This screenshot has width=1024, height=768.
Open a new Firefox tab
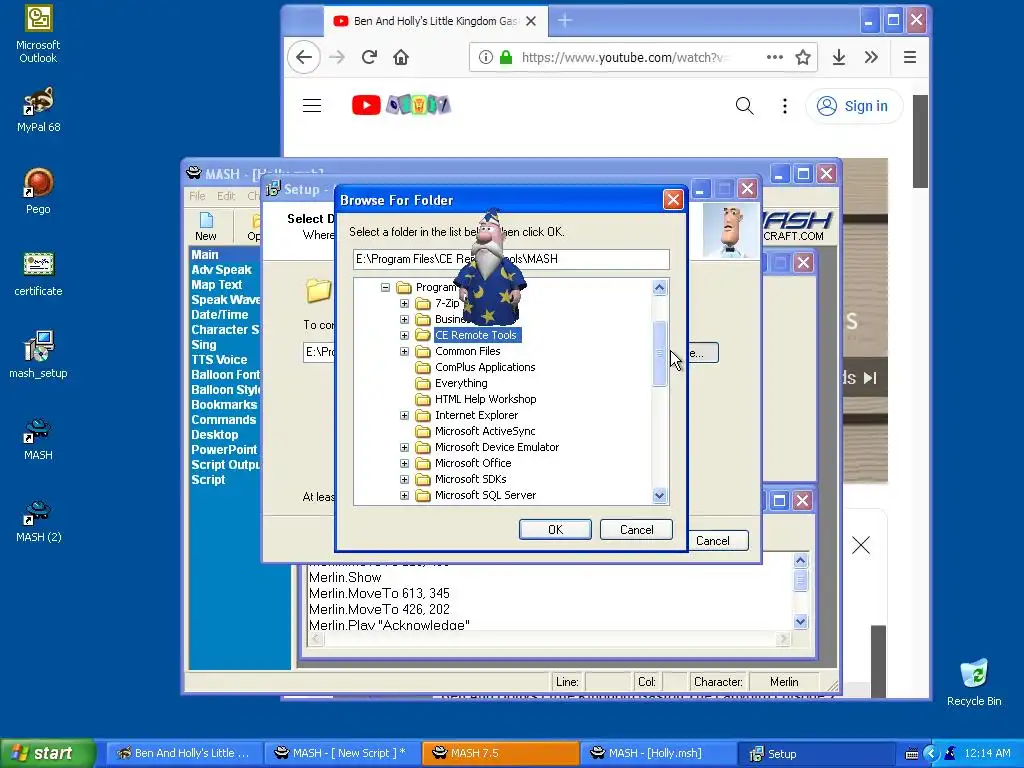click(x=565, y=21)
